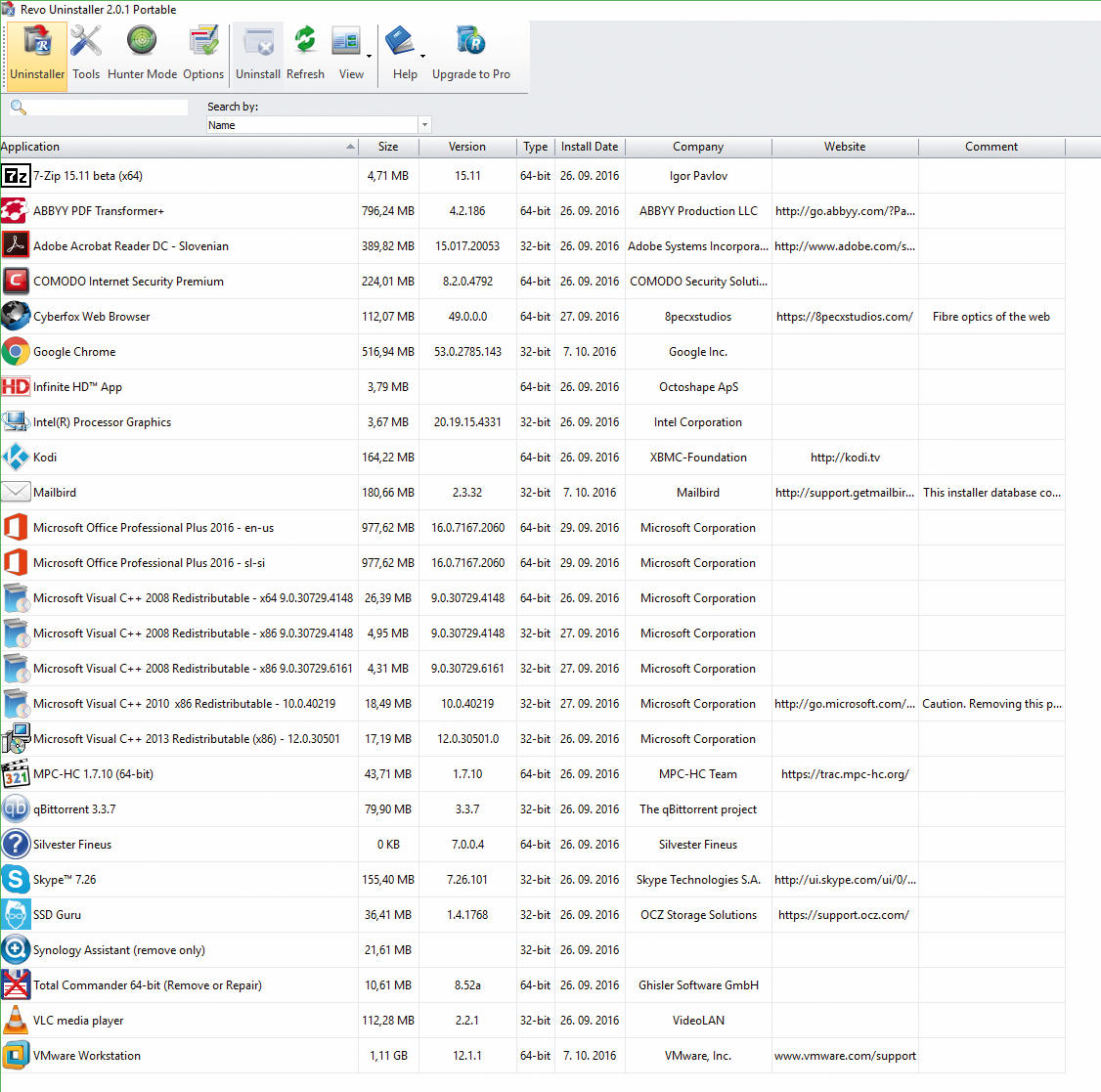
Task: Activate Hunter Mode icon
Action: point(142,41)
